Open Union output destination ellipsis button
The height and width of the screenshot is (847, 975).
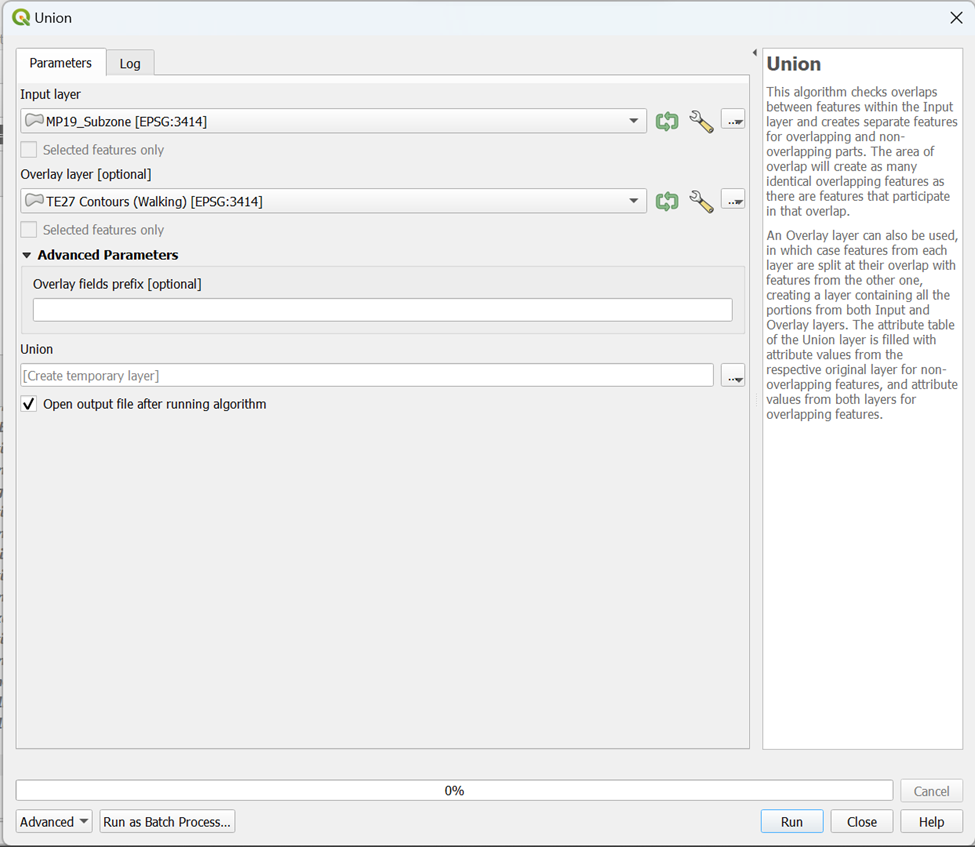pyautogui.click(x=733, y=376)
